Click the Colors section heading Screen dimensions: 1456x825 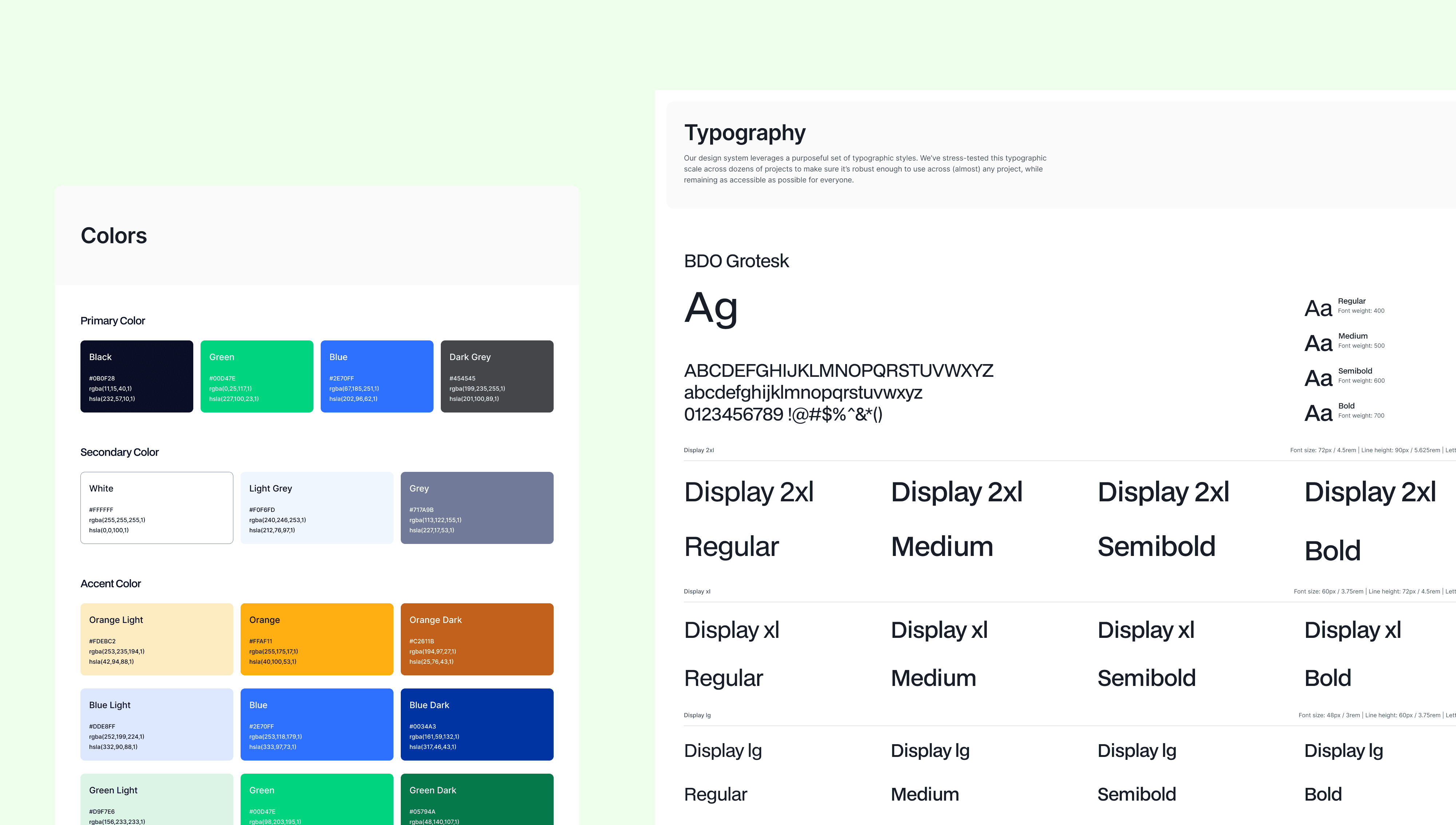[x=114, y=236]
